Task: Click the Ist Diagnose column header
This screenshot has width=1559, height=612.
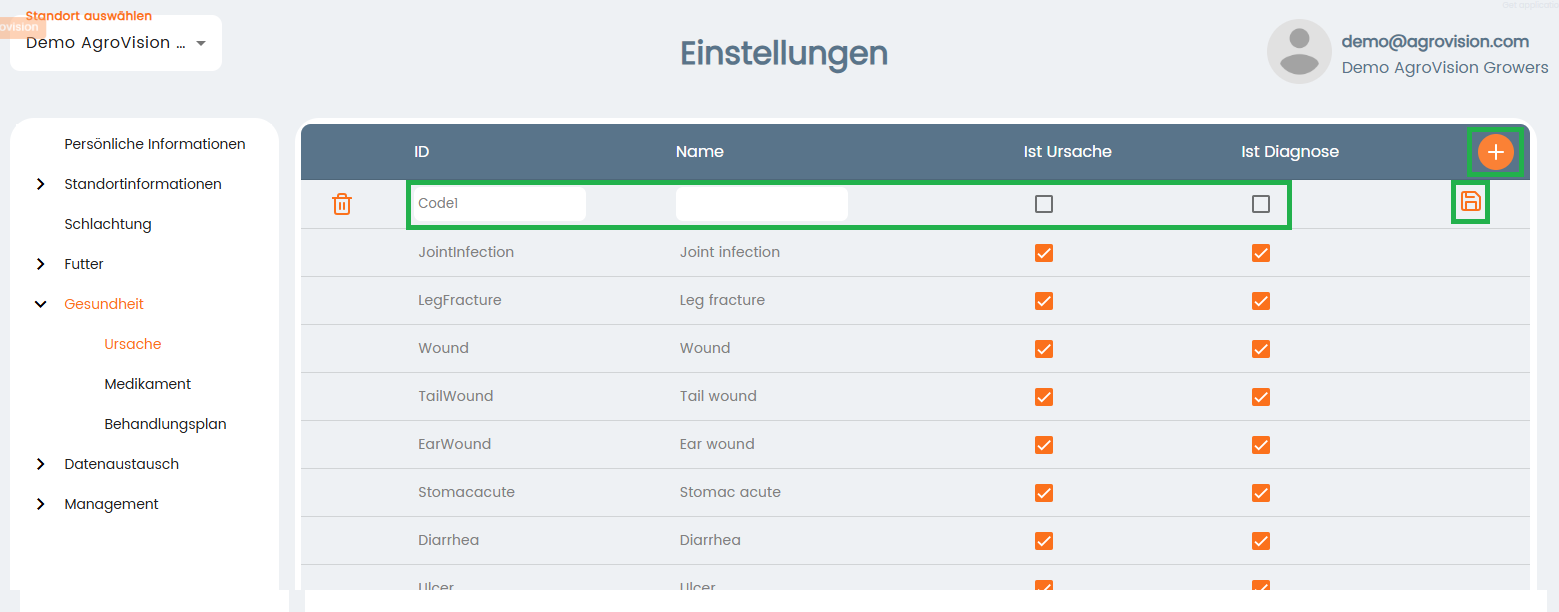Action: (1290, 152)
